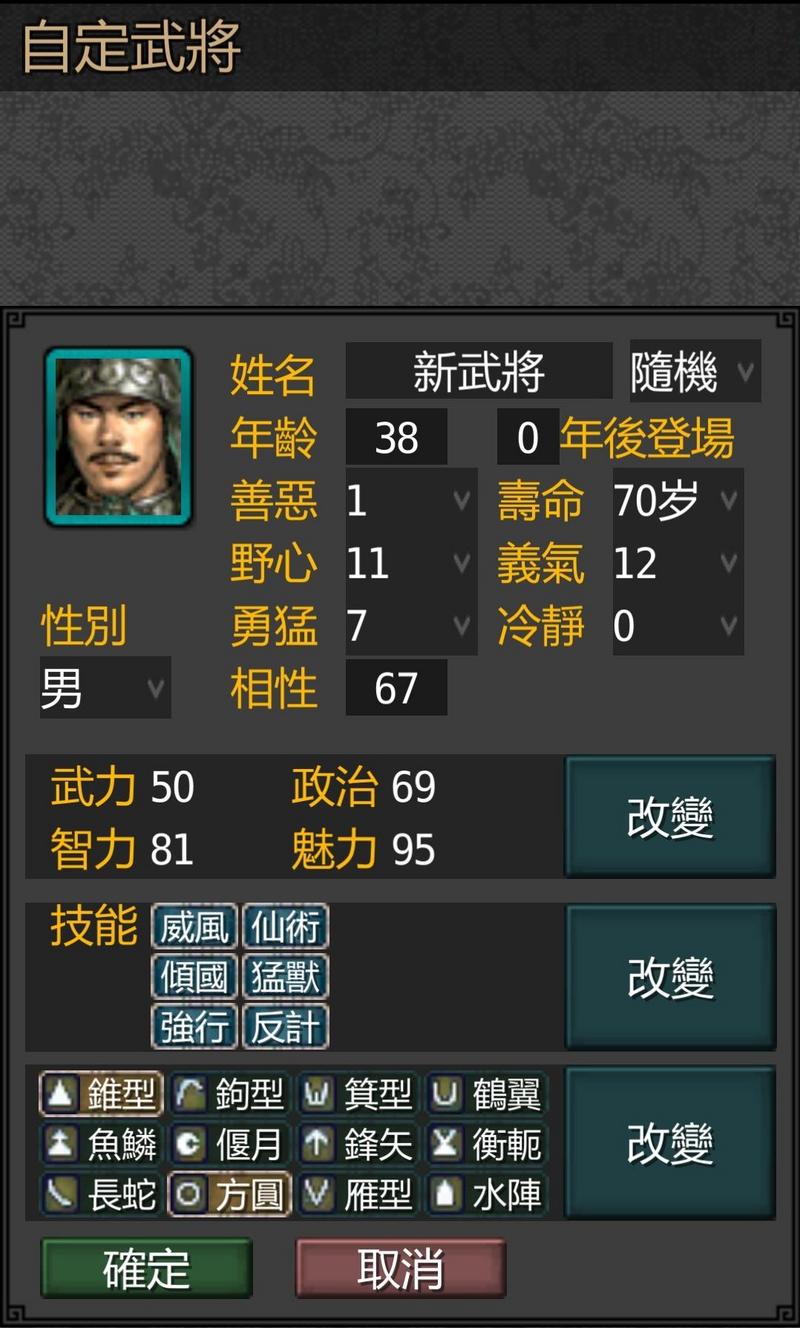Screen dimensions: 800x1328
Task: Click the 仙術 skill tag
Action: coord(286,926)
